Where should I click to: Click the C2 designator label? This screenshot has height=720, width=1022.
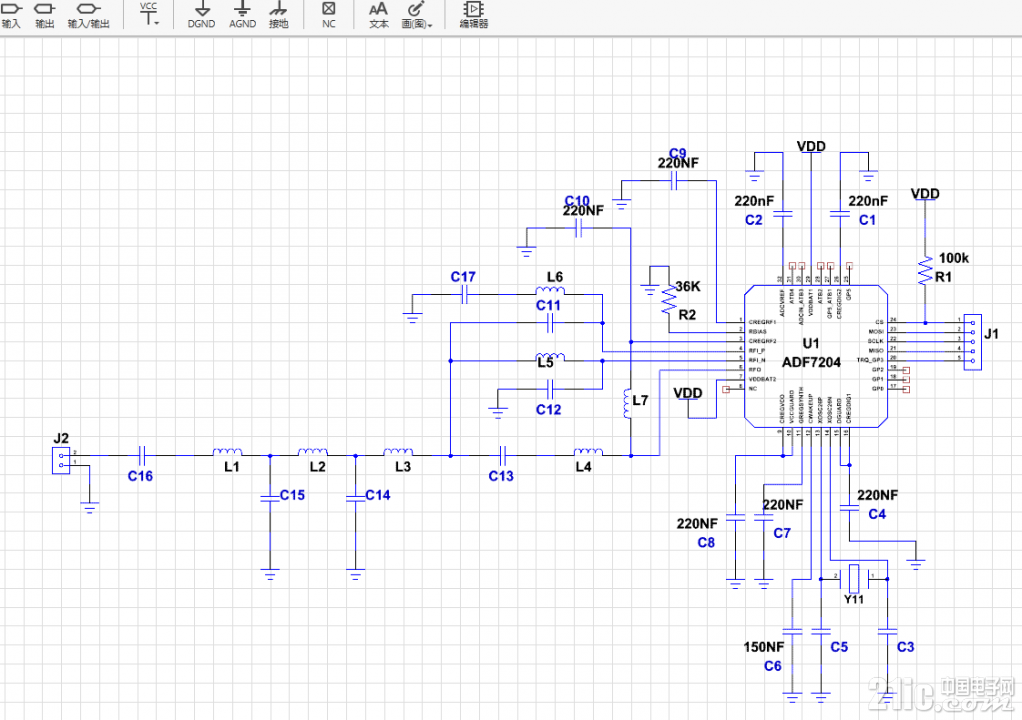[753, 220]
